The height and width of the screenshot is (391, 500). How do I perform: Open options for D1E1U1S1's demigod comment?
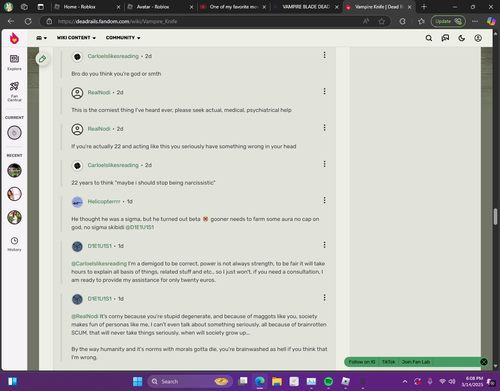(324, 245)
